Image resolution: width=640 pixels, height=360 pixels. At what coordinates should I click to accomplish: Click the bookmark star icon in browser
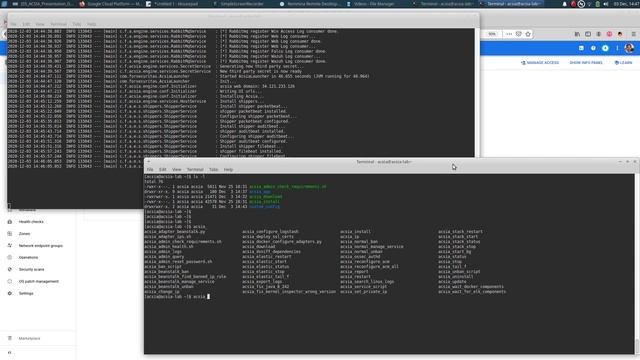click(x=528, y=34)
